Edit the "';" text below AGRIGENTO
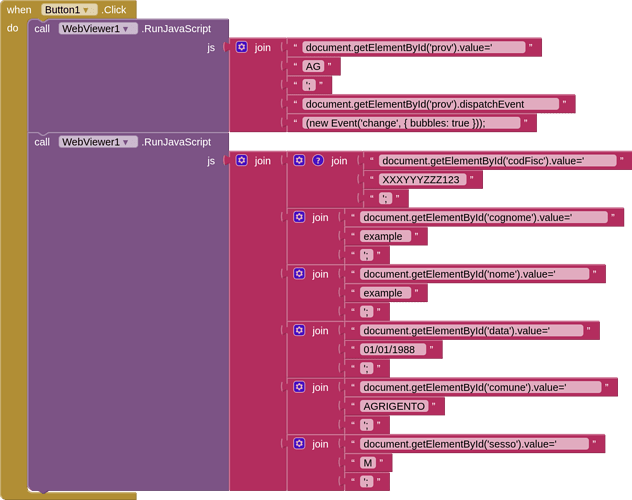The width and height of the screenshot is (632, 500). (x=367, y=425)
